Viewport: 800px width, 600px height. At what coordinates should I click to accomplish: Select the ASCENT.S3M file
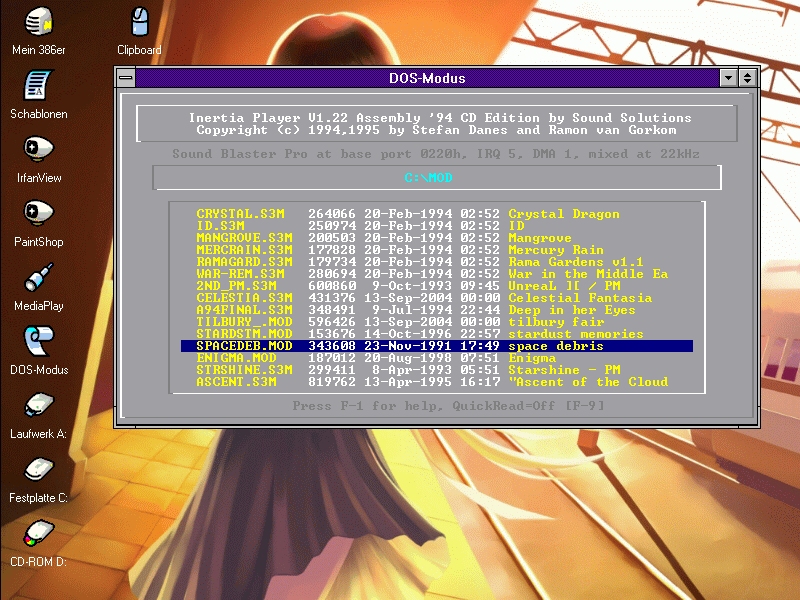(437, 382)
